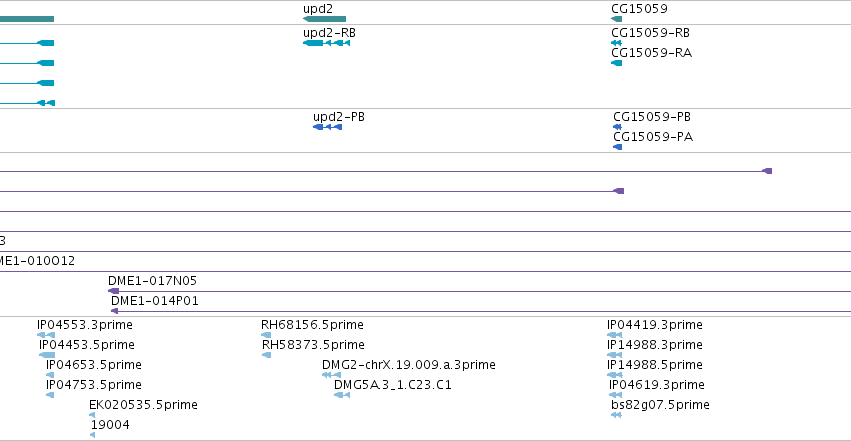
Task: Click the IP04753.5prime EST label
Action: click(x=94, y=385)
